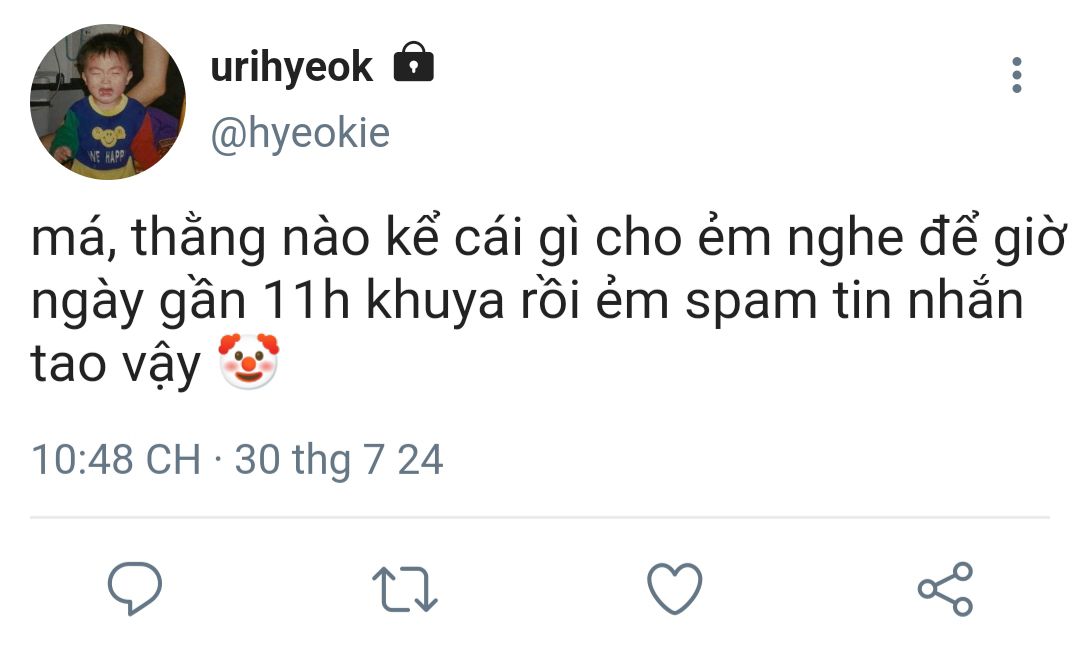This screenshot has height=655, width=1080.
Task: Open the share icon for this tweet
Action: pyautogui.click(x=945, y=588)
